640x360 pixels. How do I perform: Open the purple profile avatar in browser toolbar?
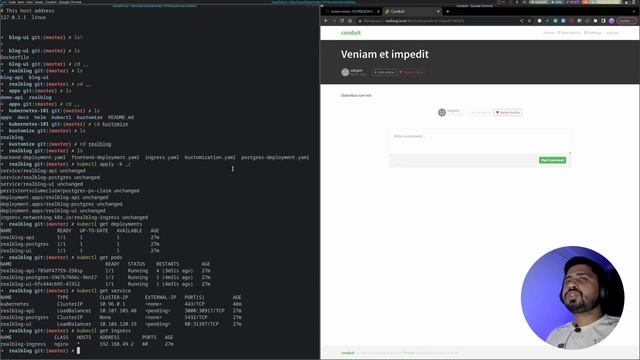pyautogui.click(x=611, y=20)
